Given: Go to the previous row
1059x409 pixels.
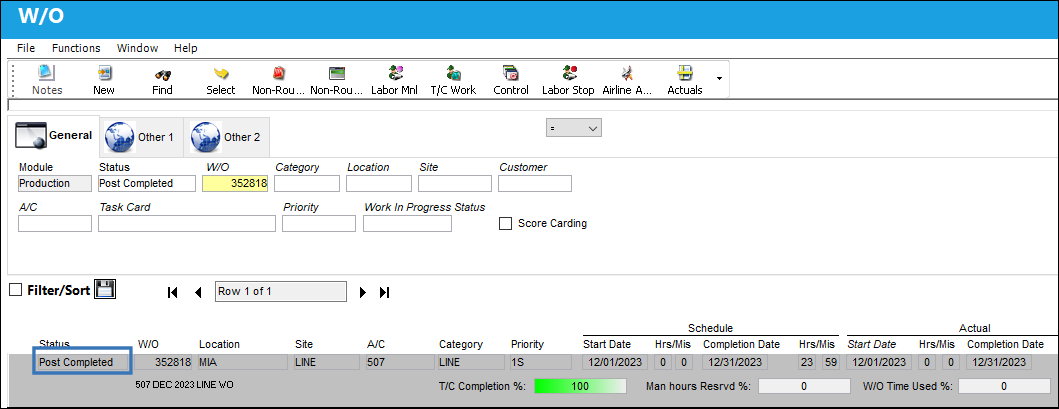Looking at the screenshot, I should pyautogui.click(x=198, y=292).
